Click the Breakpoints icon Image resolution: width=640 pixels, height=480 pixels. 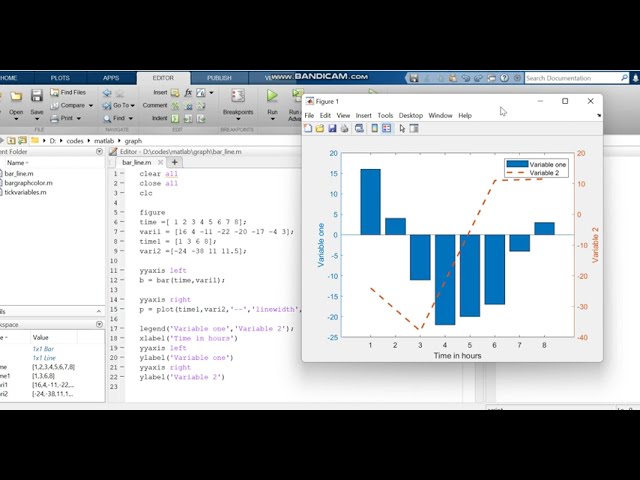tap(238, 96)
